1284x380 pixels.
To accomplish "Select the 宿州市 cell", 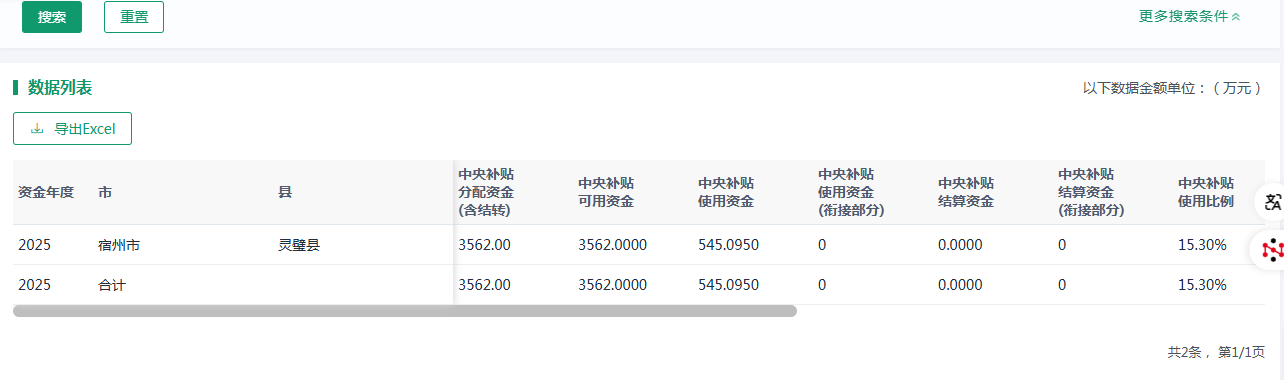I will 119,245.
